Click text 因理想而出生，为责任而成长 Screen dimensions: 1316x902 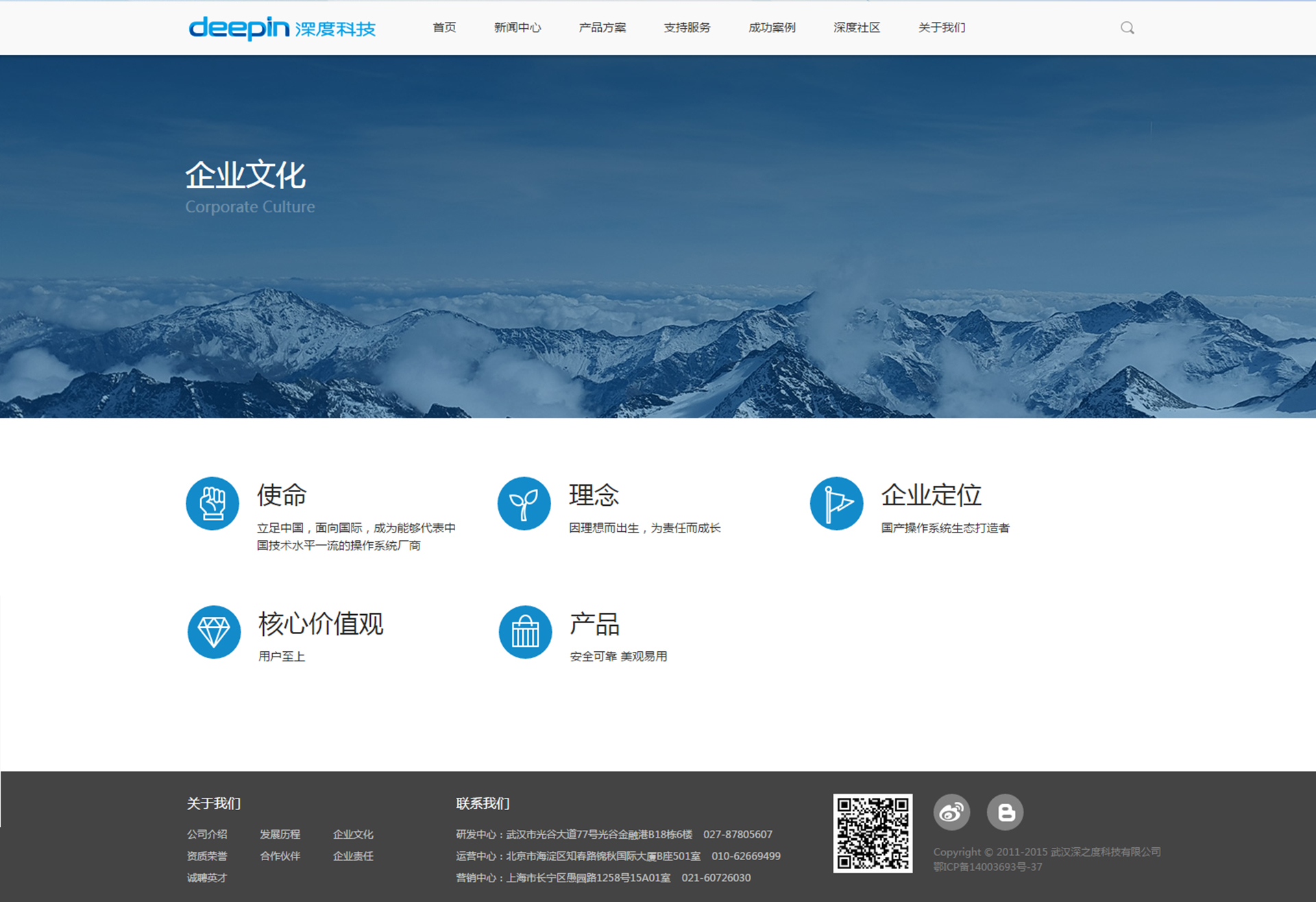tap(644, 528)
